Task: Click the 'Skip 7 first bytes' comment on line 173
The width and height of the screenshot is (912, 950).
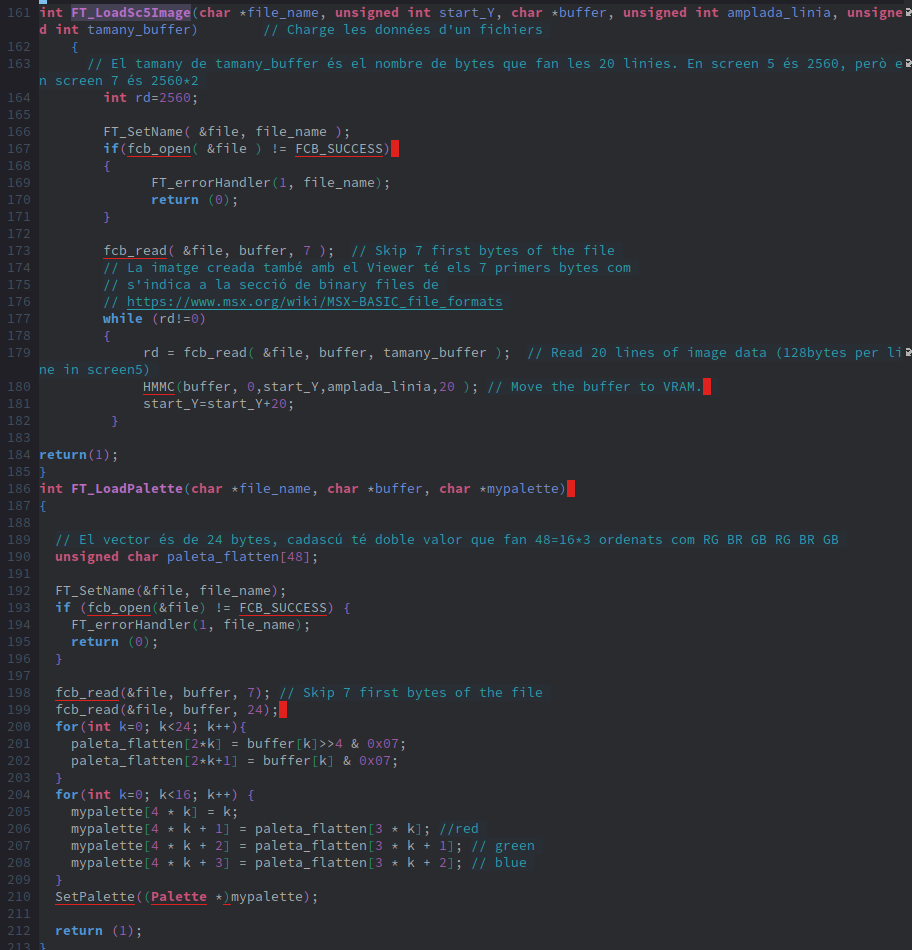Action: tap(483, 251)
